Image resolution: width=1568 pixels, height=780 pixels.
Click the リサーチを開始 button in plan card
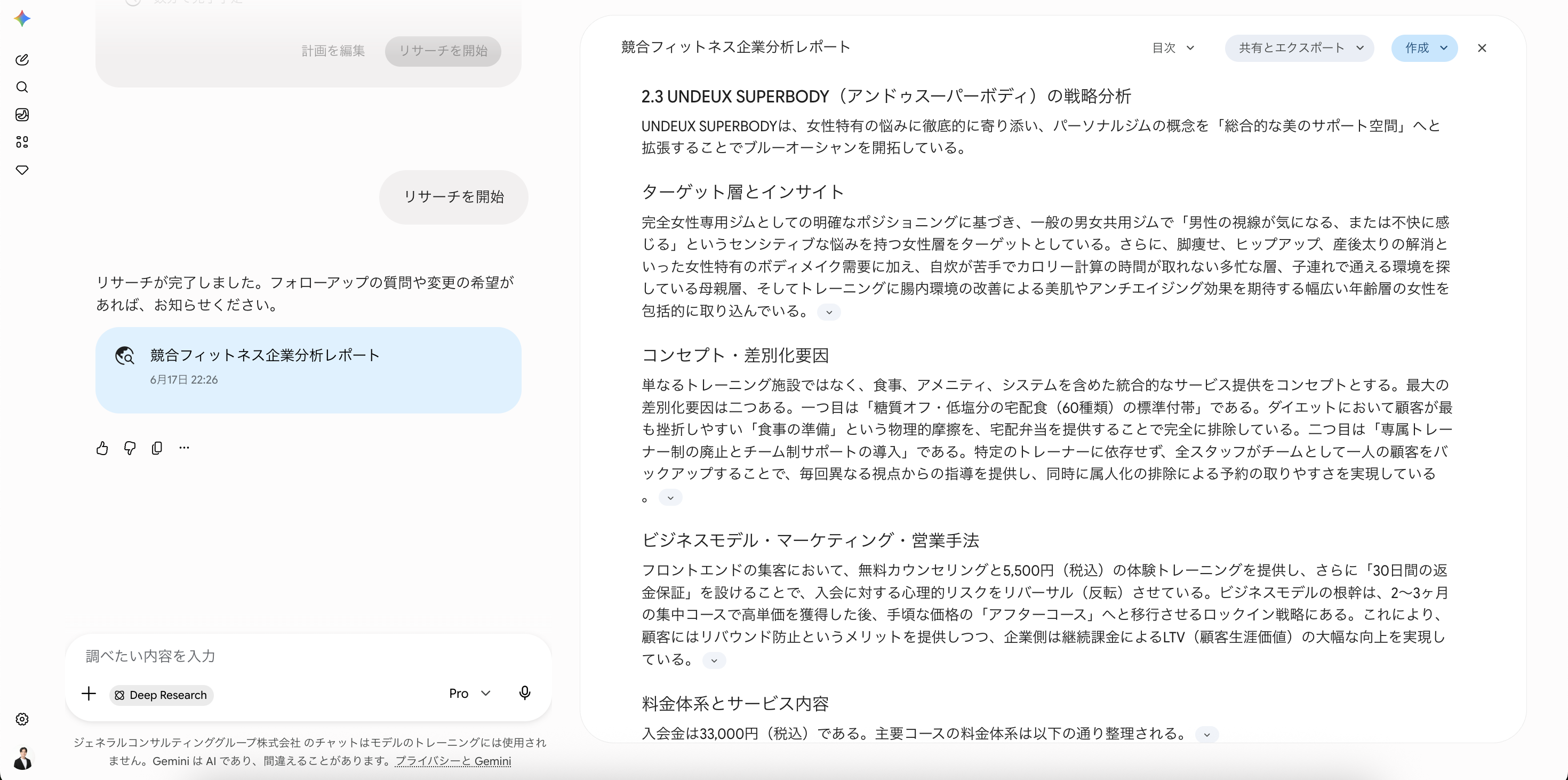(443, 51)
